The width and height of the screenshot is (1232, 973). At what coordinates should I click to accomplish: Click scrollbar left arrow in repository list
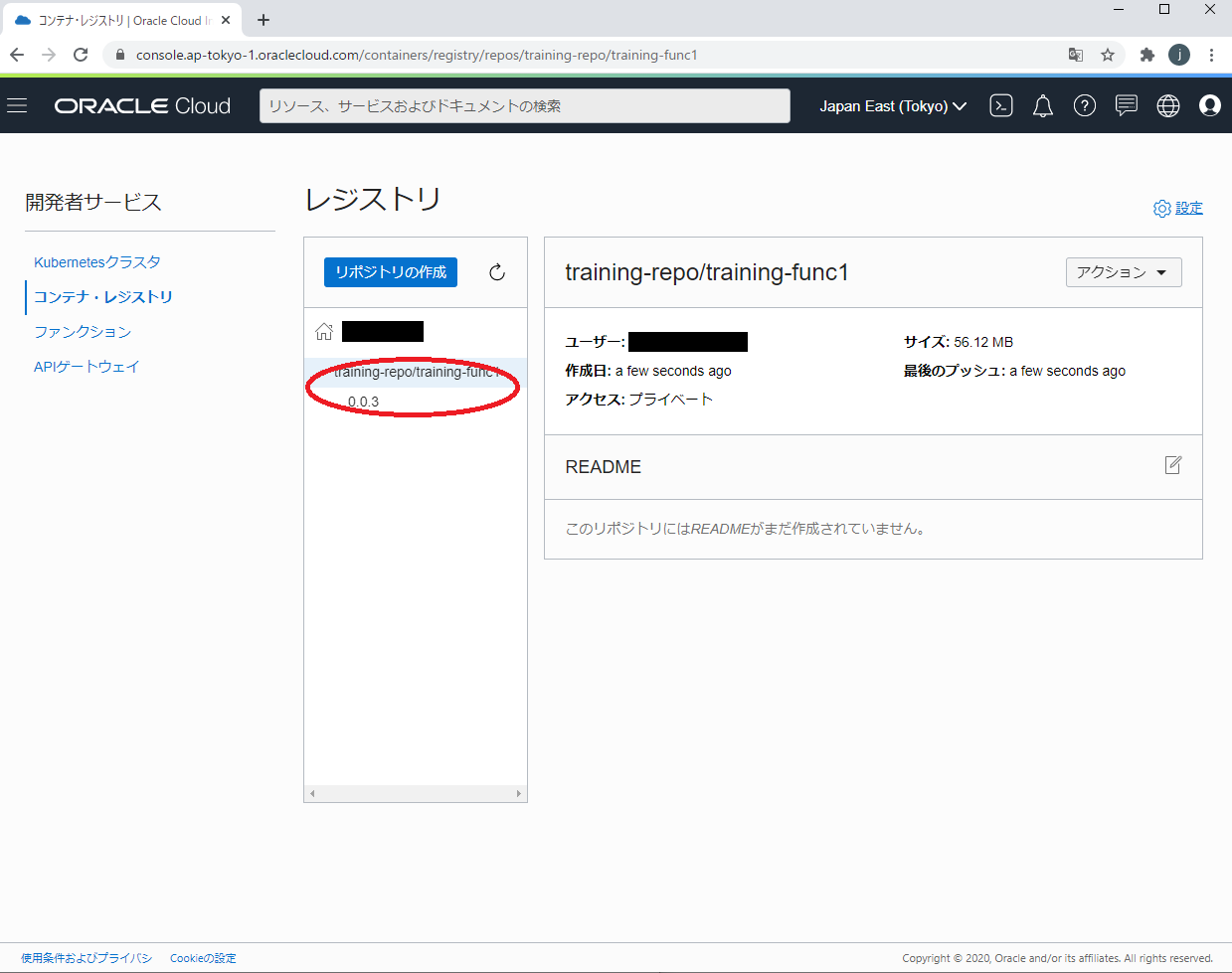[x=312, y=794]
